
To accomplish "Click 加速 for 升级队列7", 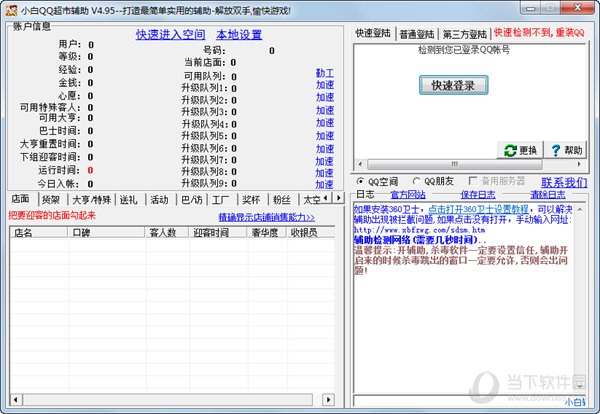I will coord(324,161).
